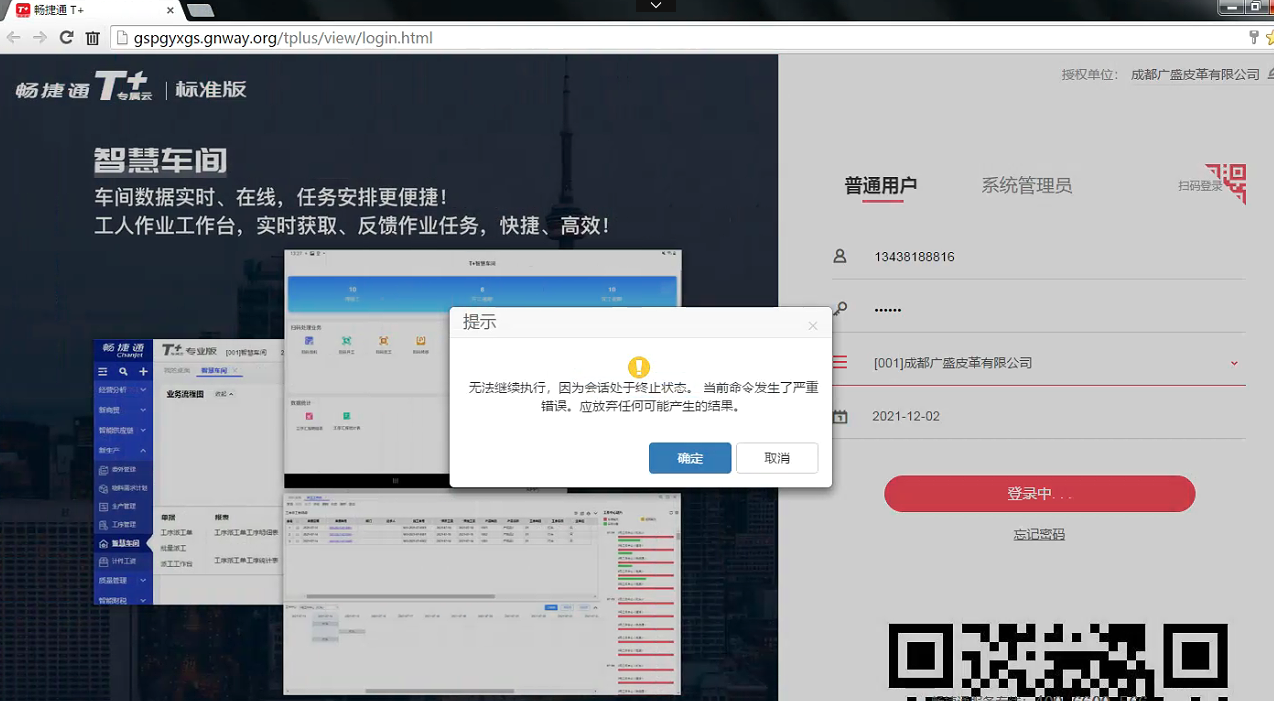Viewport: 1274px width, 701px height.
Task: Switch to the 系统管理员 tab
Action: [1027, 185]
